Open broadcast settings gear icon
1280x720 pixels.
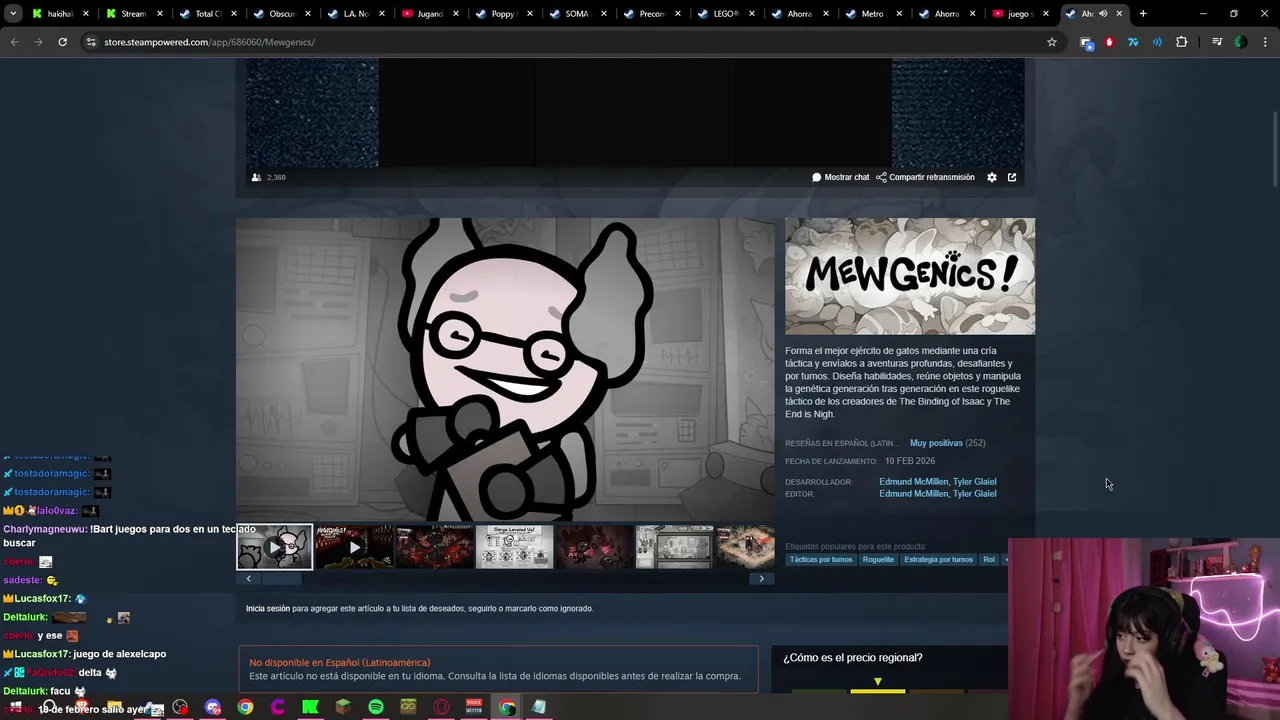pos(991,177)
